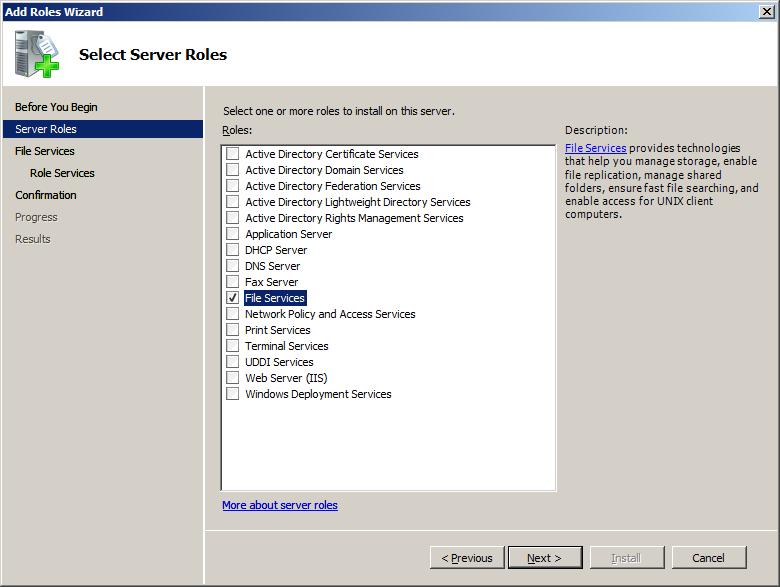Close the Add Roles Wizard window
The width and height of the screenshot is (780, 587).
(767, 11)
